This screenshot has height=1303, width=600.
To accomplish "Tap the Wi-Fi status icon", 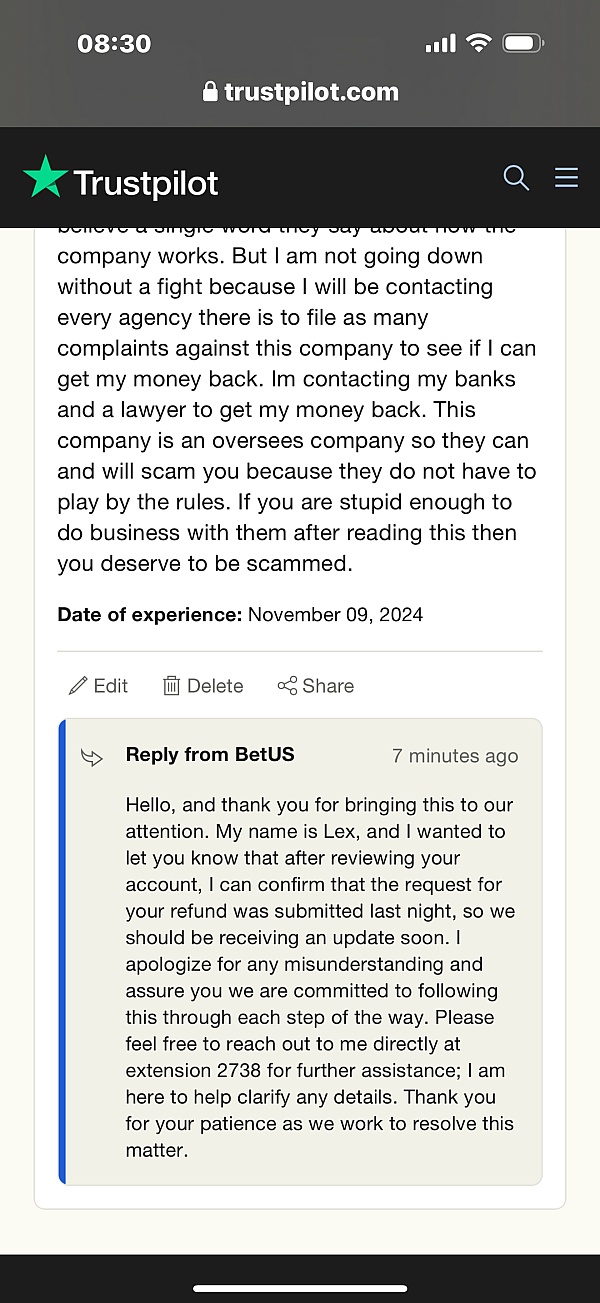I will coord(479,43).
